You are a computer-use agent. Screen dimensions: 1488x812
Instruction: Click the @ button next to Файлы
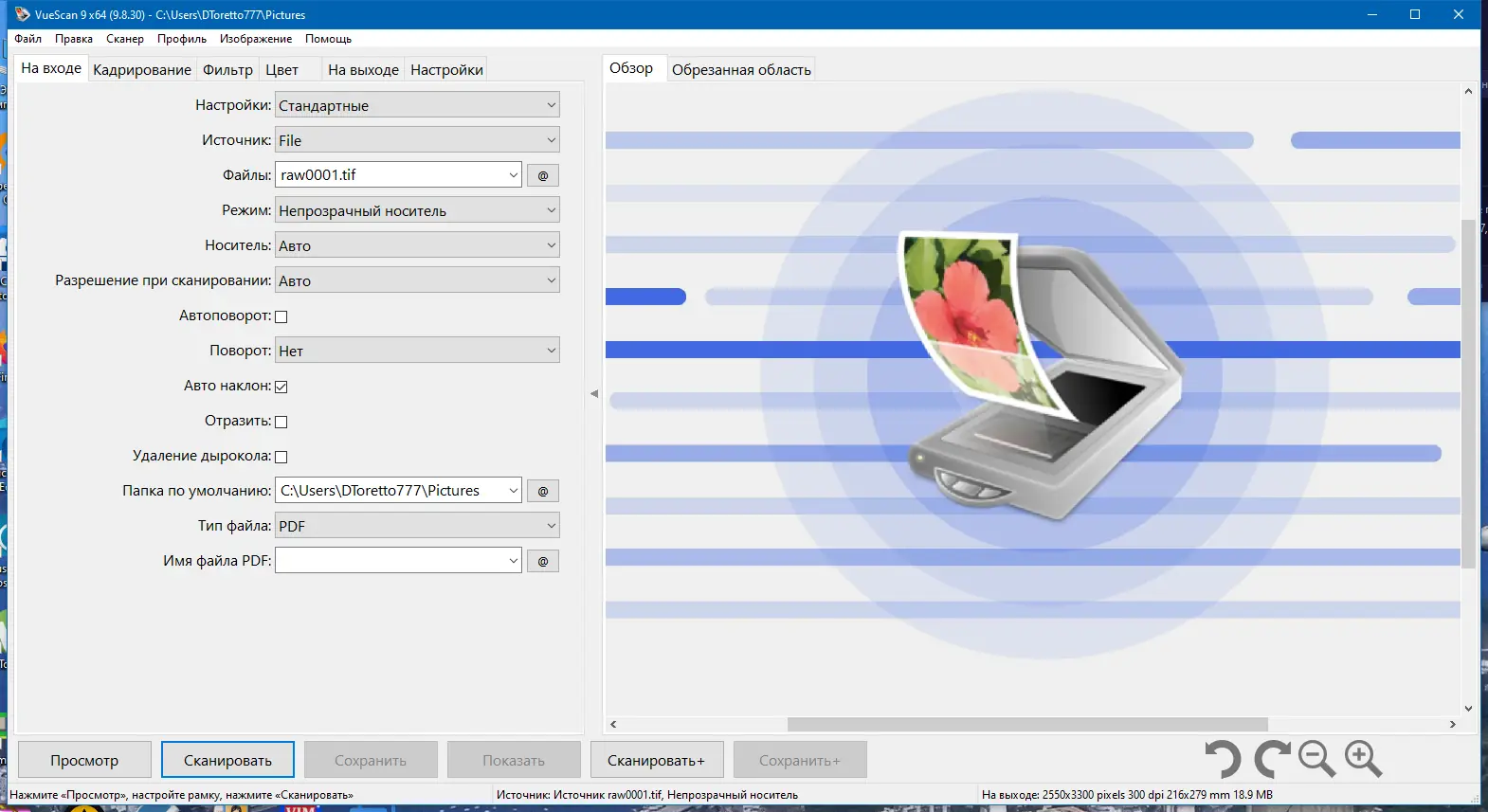(543, 175)
